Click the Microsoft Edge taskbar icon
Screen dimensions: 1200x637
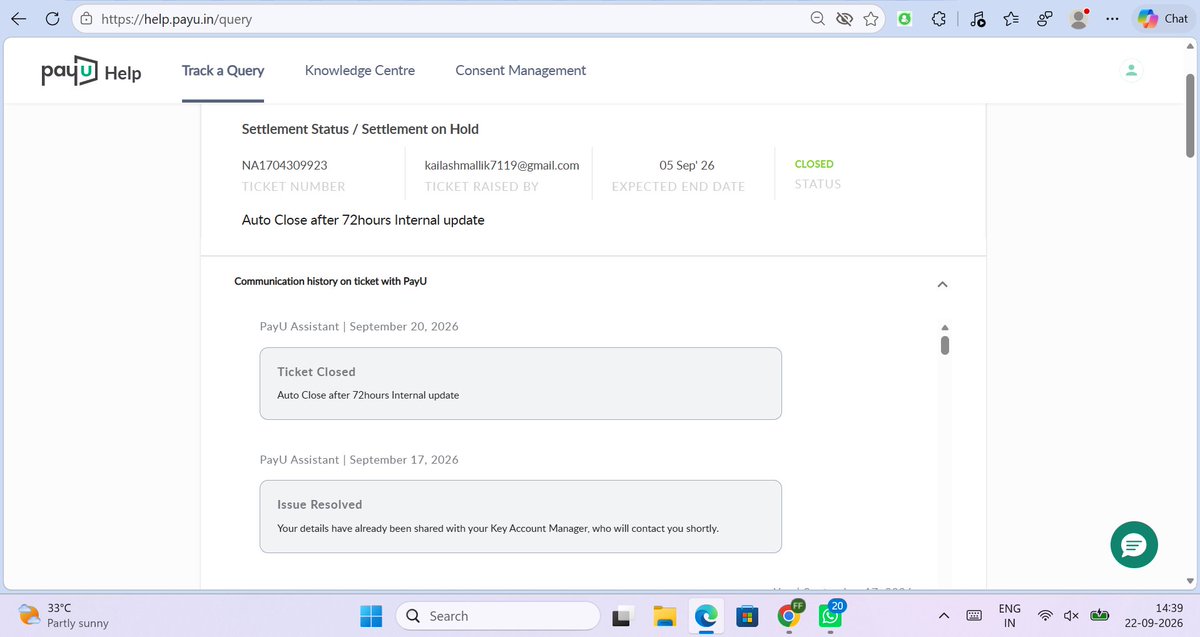tap(706, 616)
